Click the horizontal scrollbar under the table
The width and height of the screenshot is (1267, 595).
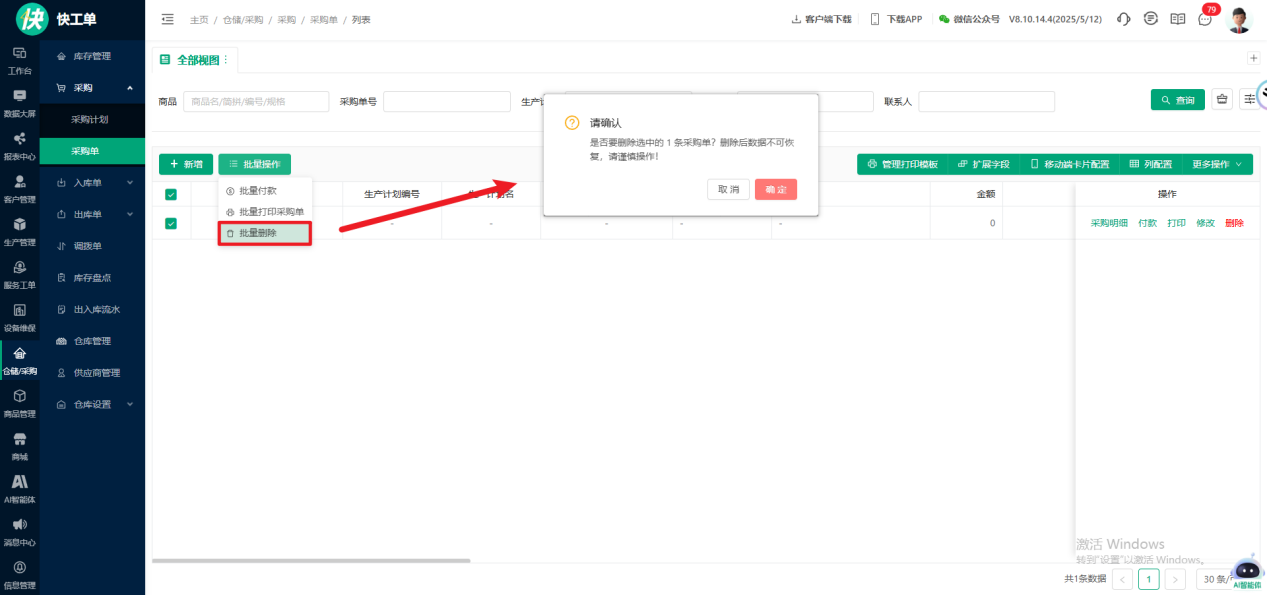coord(310,561)
